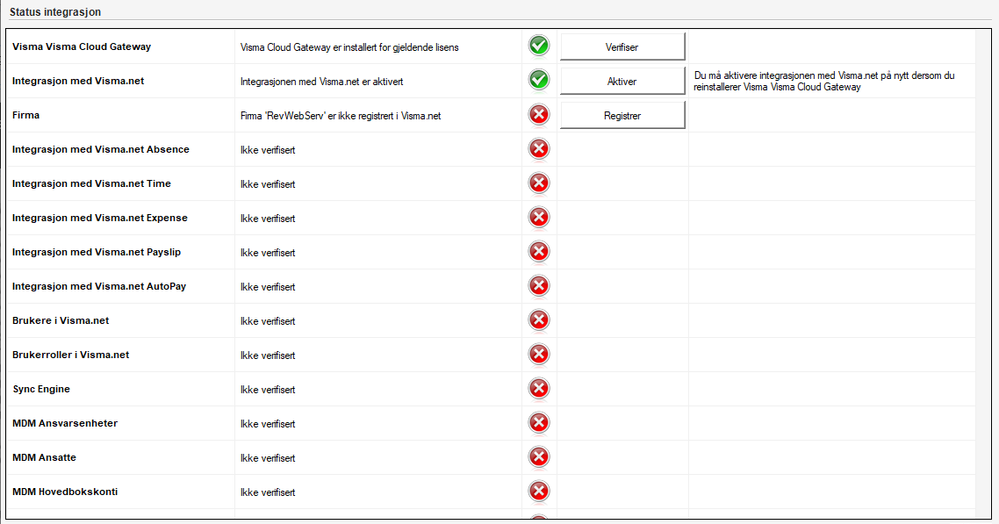Click red status icon for Visma.net Time
This screenshot has height=524, width=999.
[x=539, y=184]
